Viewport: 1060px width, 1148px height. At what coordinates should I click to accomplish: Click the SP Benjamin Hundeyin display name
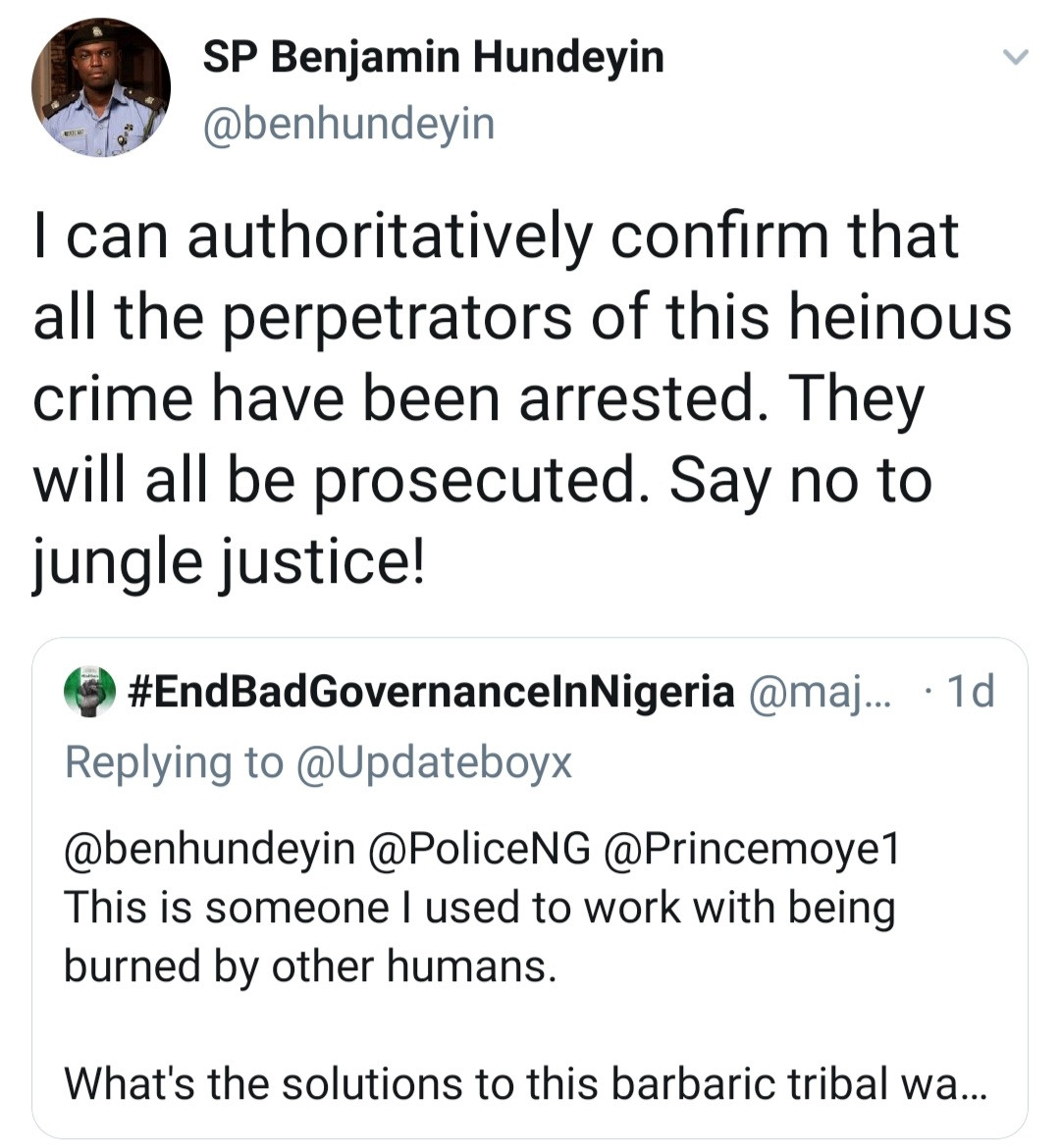tap(433, 58)
